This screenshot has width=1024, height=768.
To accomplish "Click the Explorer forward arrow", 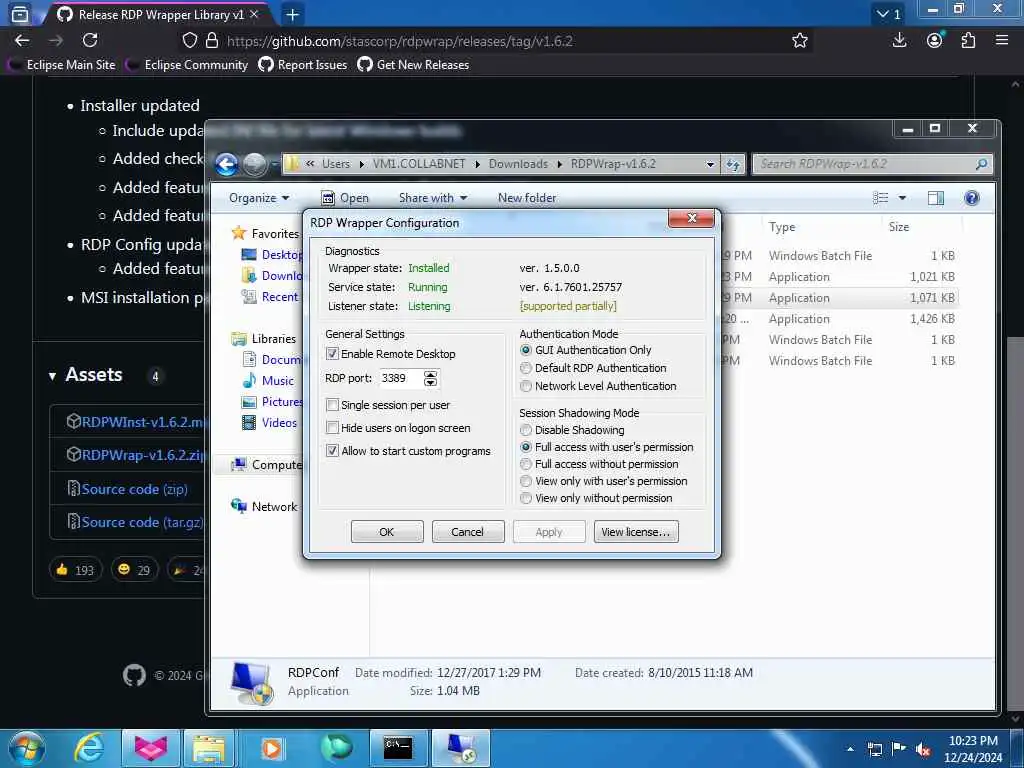I will (x=255, y=164).
